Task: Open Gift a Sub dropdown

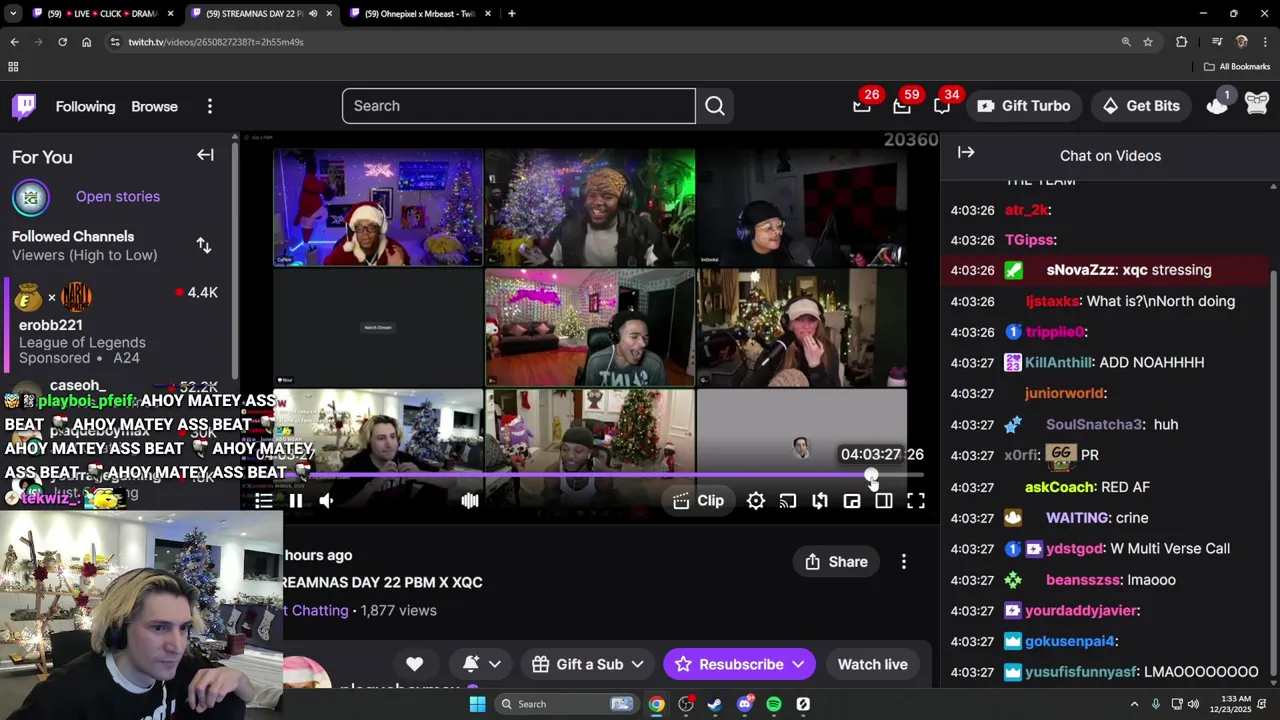Action: [x=587, y=664]
